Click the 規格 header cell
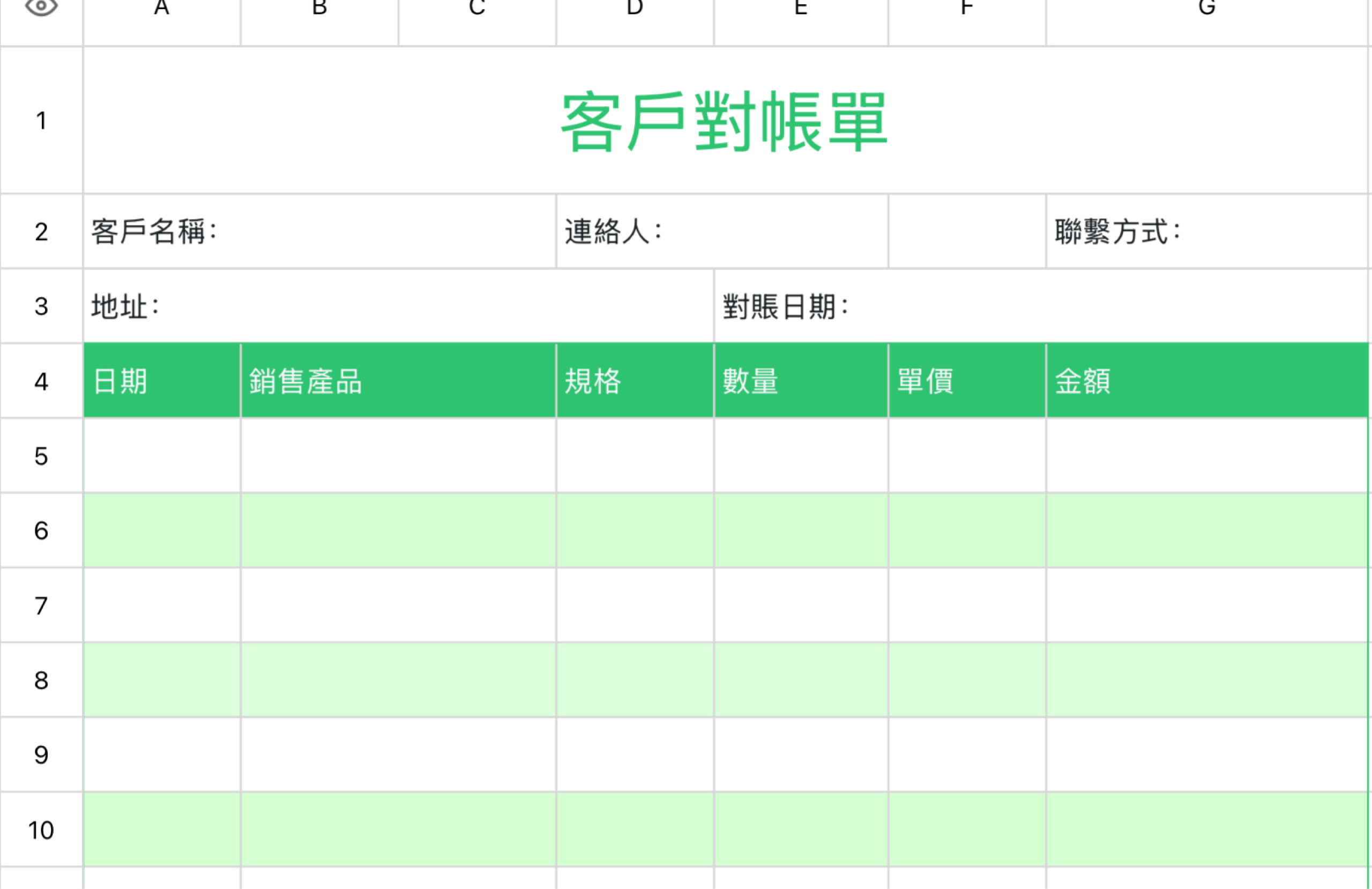 pyautogui.click(x=635, y=381)
